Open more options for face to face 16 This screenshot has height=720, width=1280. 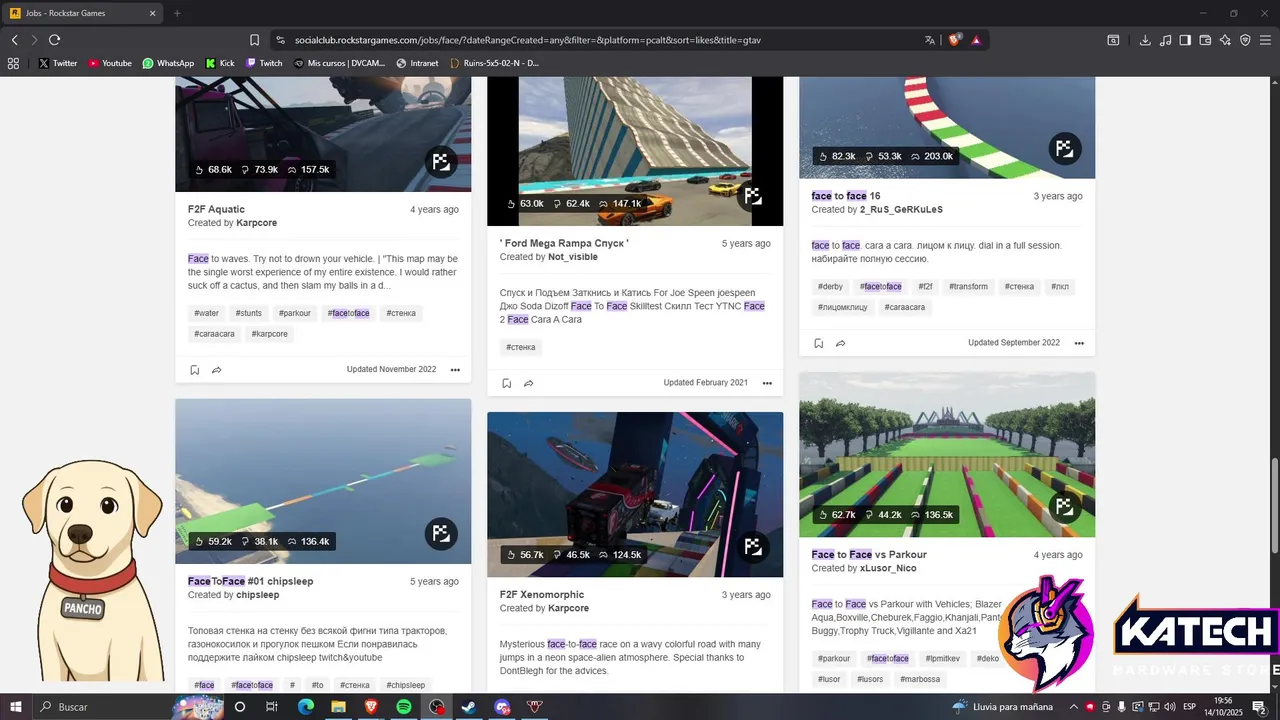click(x=1079, y=343)
